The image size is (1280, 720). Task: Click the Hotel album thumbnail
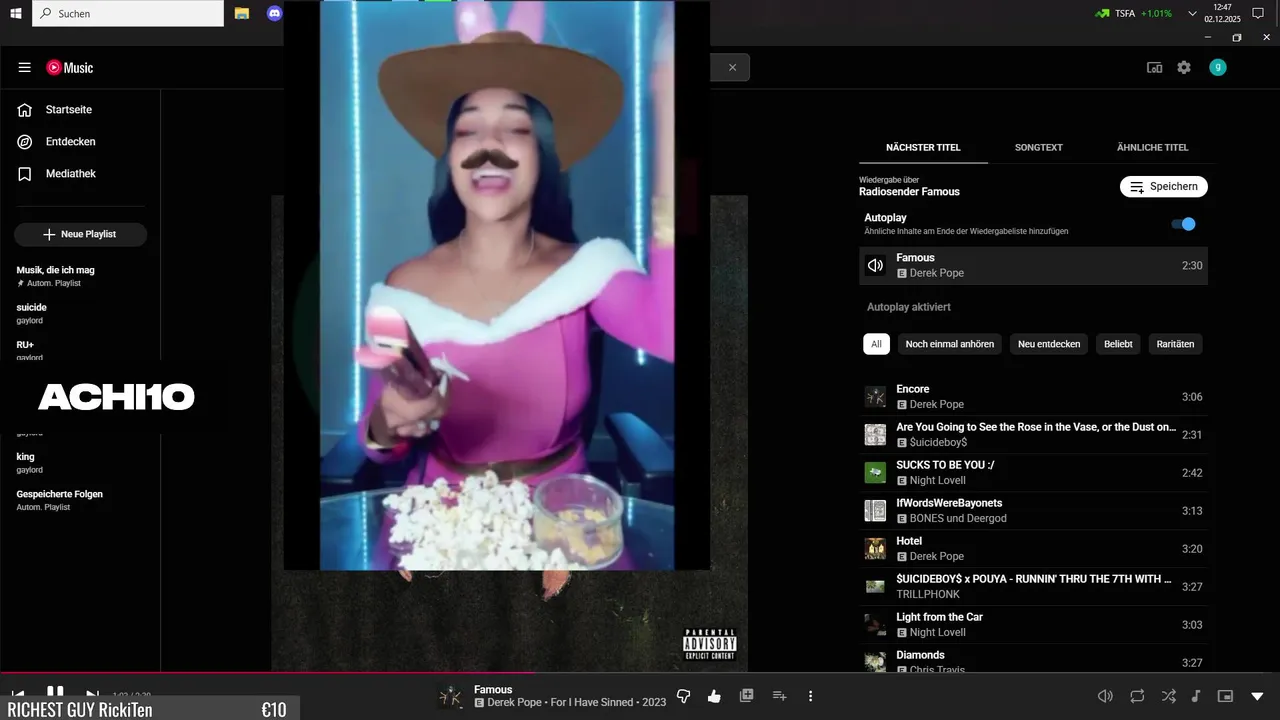tap(875, 549)
